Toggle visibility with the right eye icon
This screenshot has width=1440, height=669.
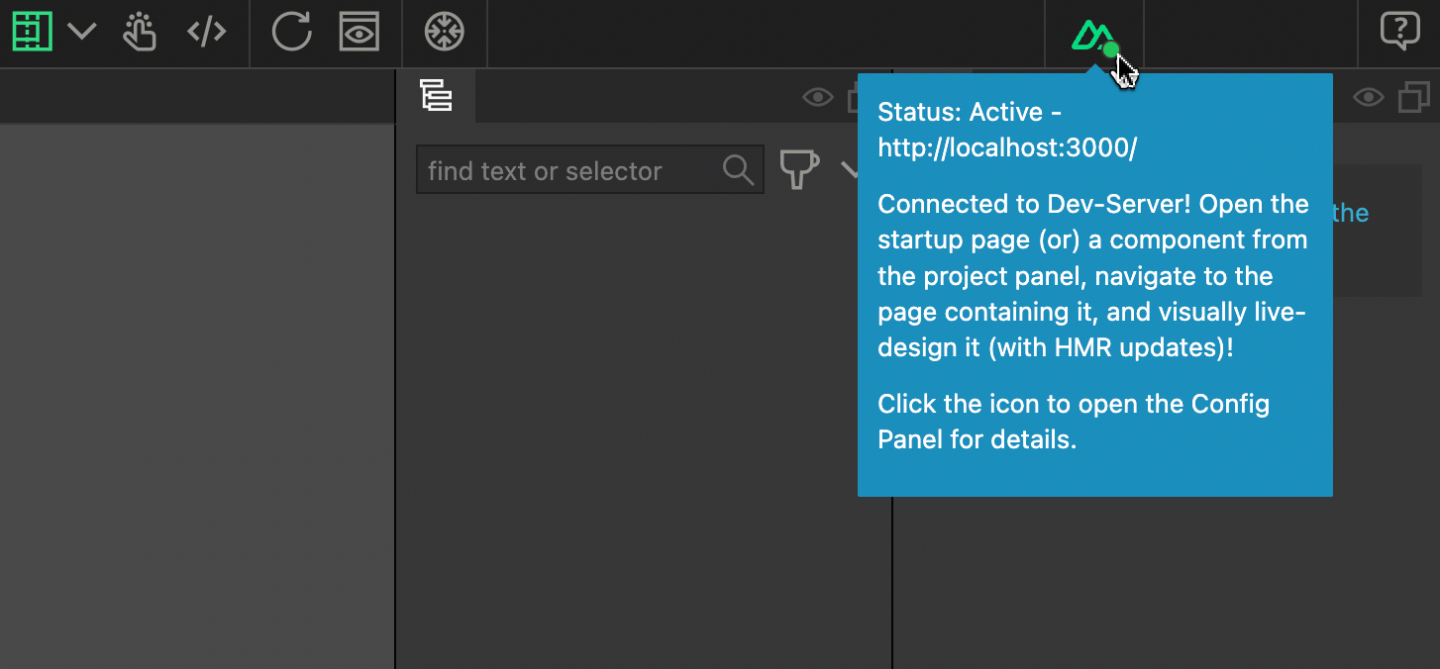1368,97
